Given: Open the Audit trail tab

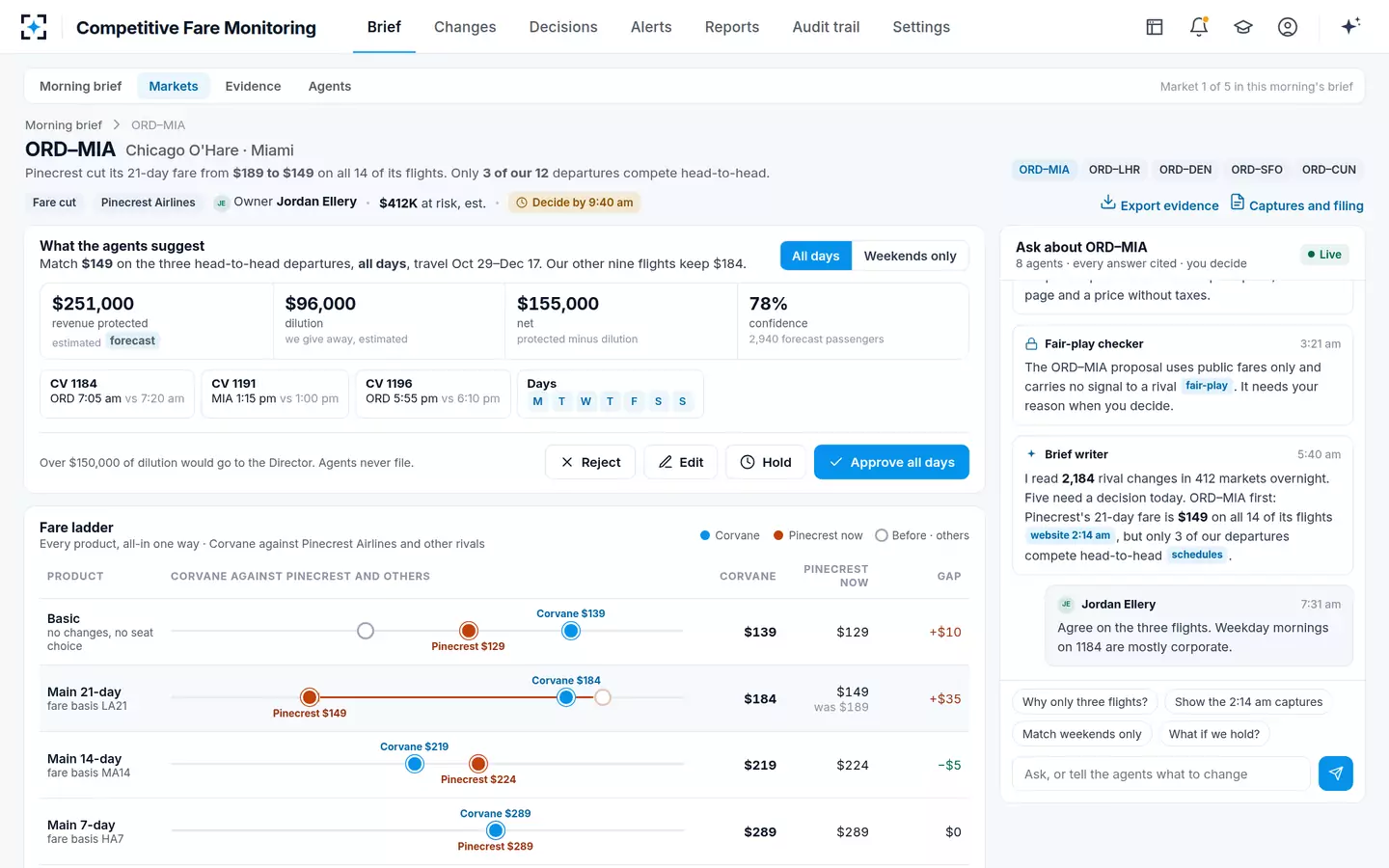Looking at the screenshot, I should pos(826,27).
